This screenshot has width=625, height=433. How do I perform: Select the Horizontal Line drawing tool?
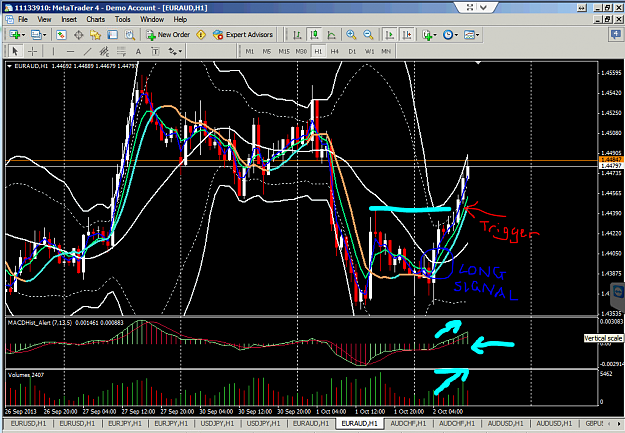tap(71, 51)
